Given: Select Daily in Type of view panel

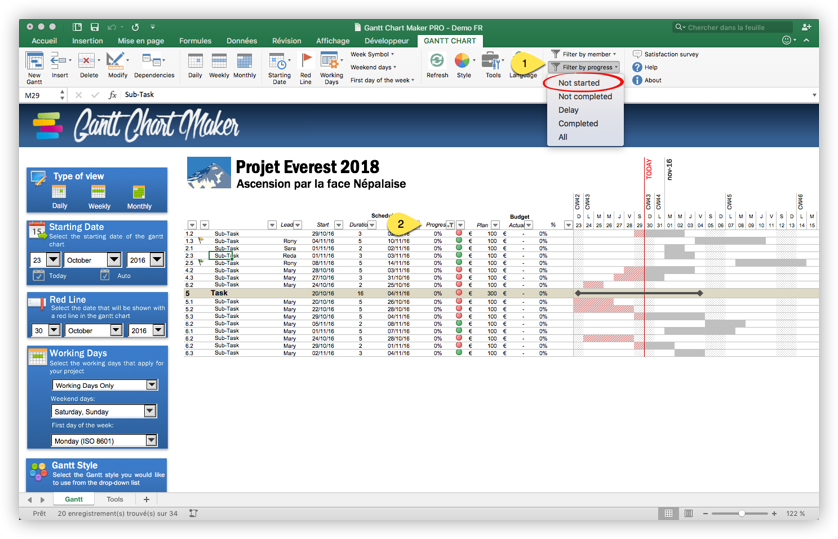Looking at the screenshot, I should pos(59,197).
